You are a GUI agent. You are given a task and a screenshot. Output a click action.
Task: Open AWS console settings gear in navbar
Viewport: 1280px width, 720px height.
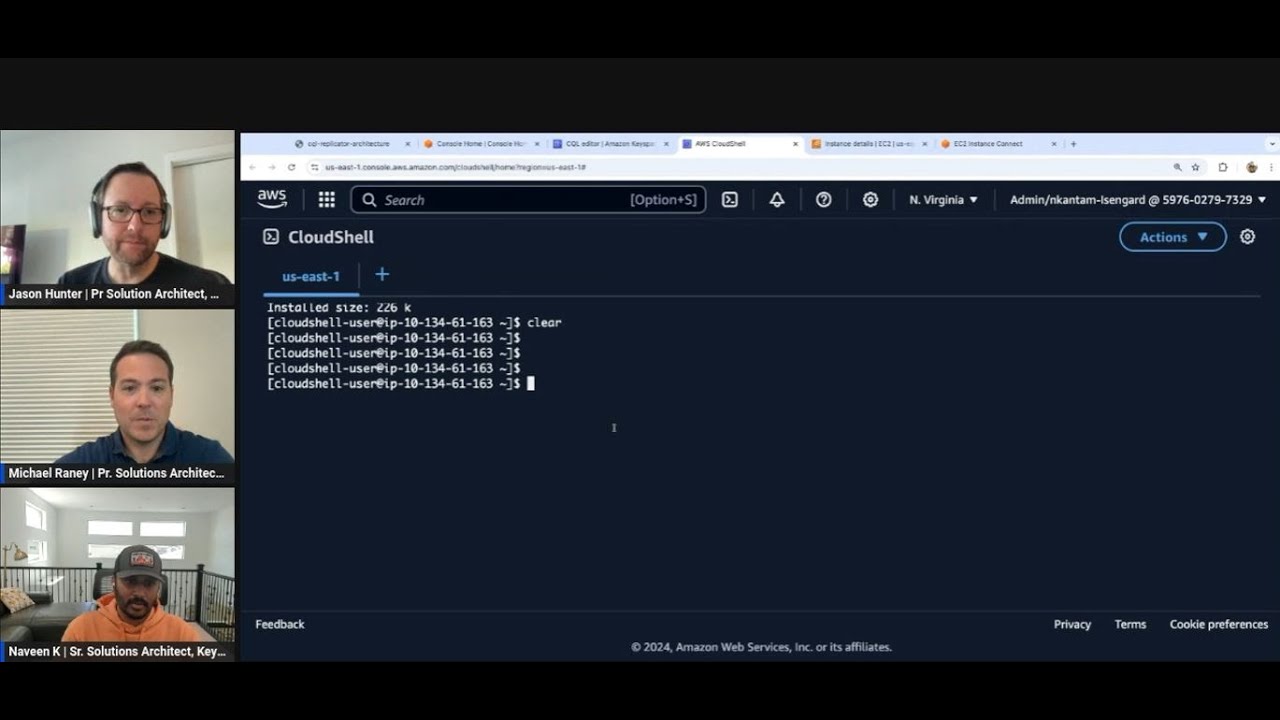click(870, 200)
